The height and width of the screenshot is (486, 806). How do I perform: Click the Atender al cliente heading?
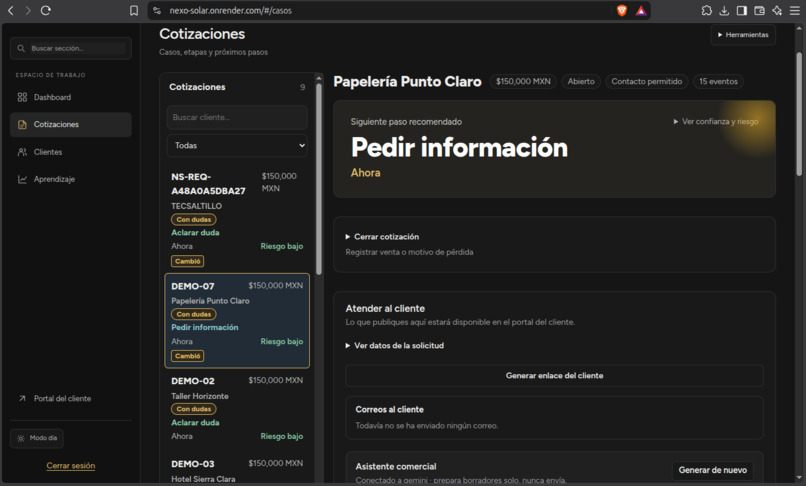pyautogui.click(x=385, y=309)
